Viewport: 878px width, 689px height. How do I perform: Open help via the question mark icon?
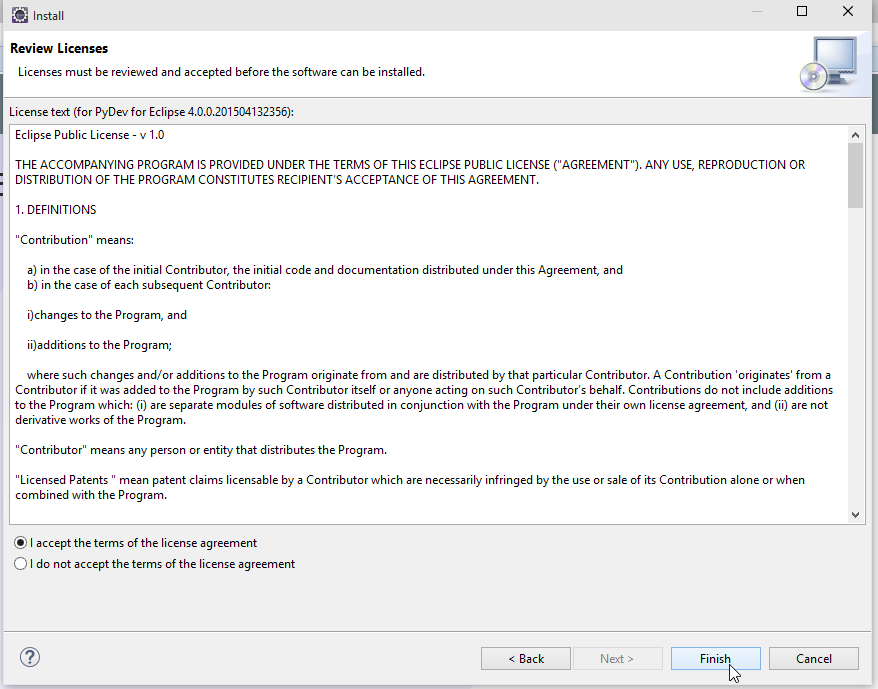[30, 657]
